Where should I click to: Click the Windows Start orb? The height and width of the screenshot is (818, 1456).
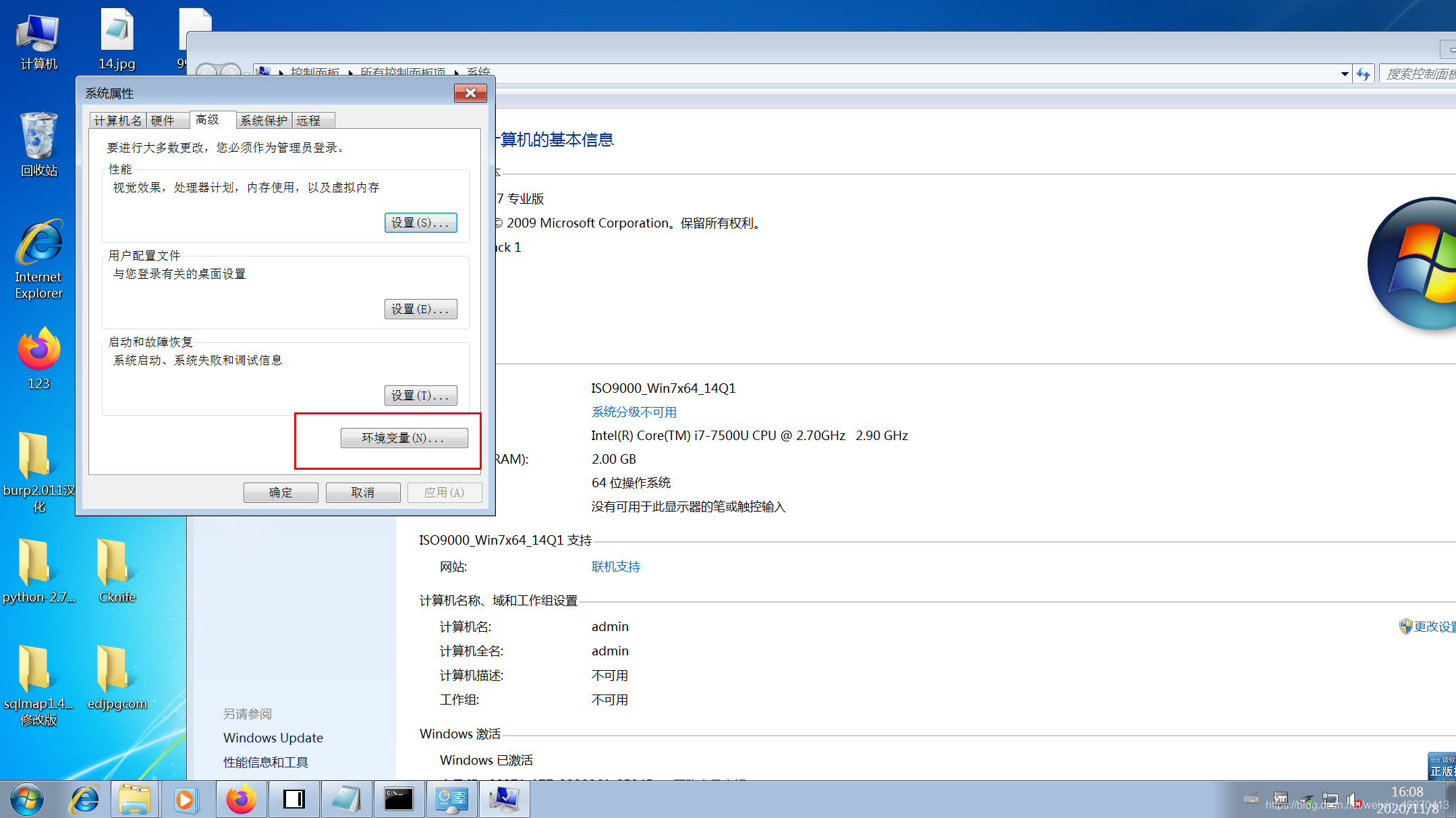[27, 800]
